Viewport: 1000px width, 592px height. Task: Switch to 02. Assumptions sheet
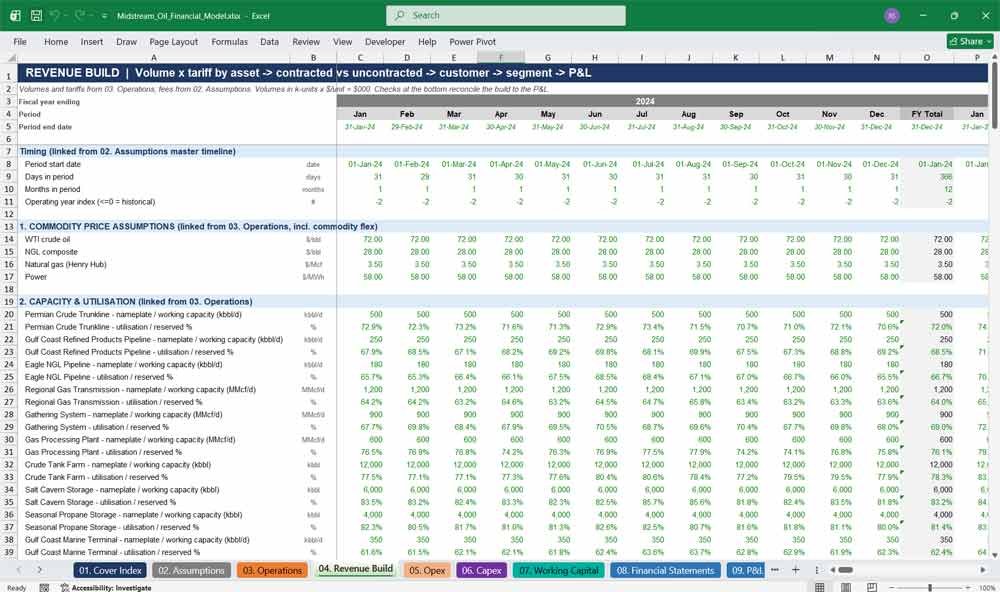(x=191, y=570)
